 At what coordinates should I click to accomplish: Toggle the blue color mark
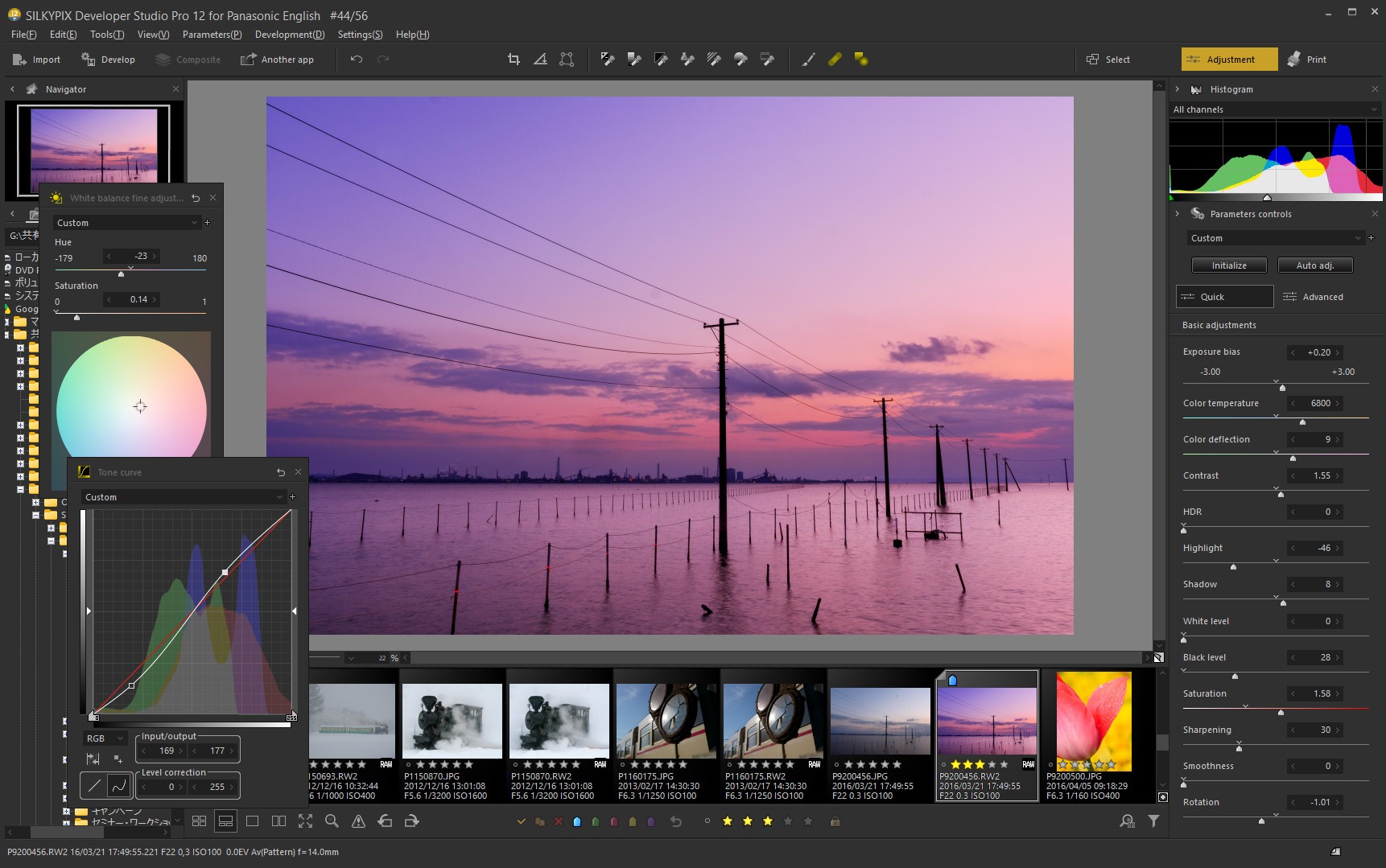point(576,821)
